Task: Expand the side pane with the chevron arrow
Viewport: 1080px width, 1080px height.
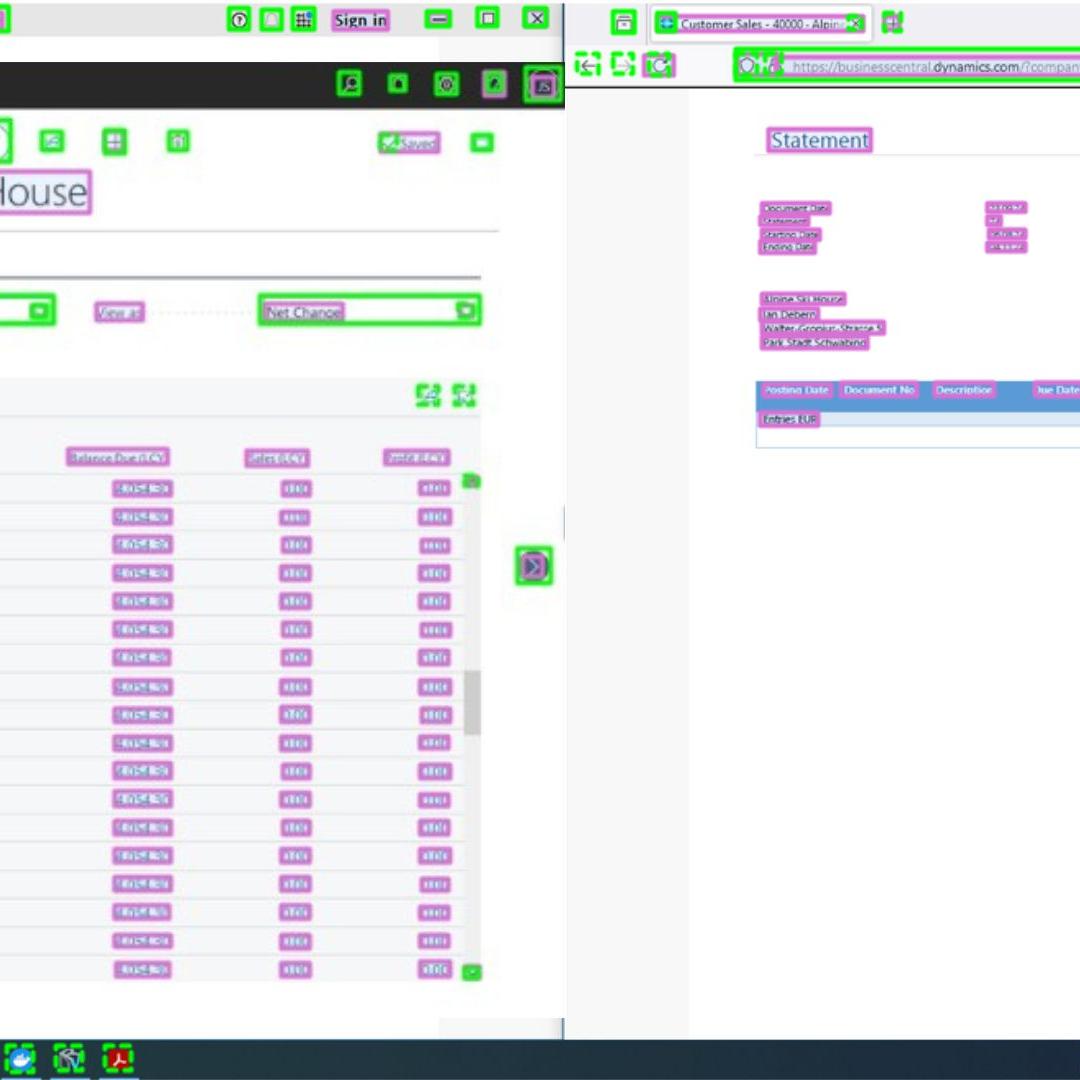Action: click(534, 566)
